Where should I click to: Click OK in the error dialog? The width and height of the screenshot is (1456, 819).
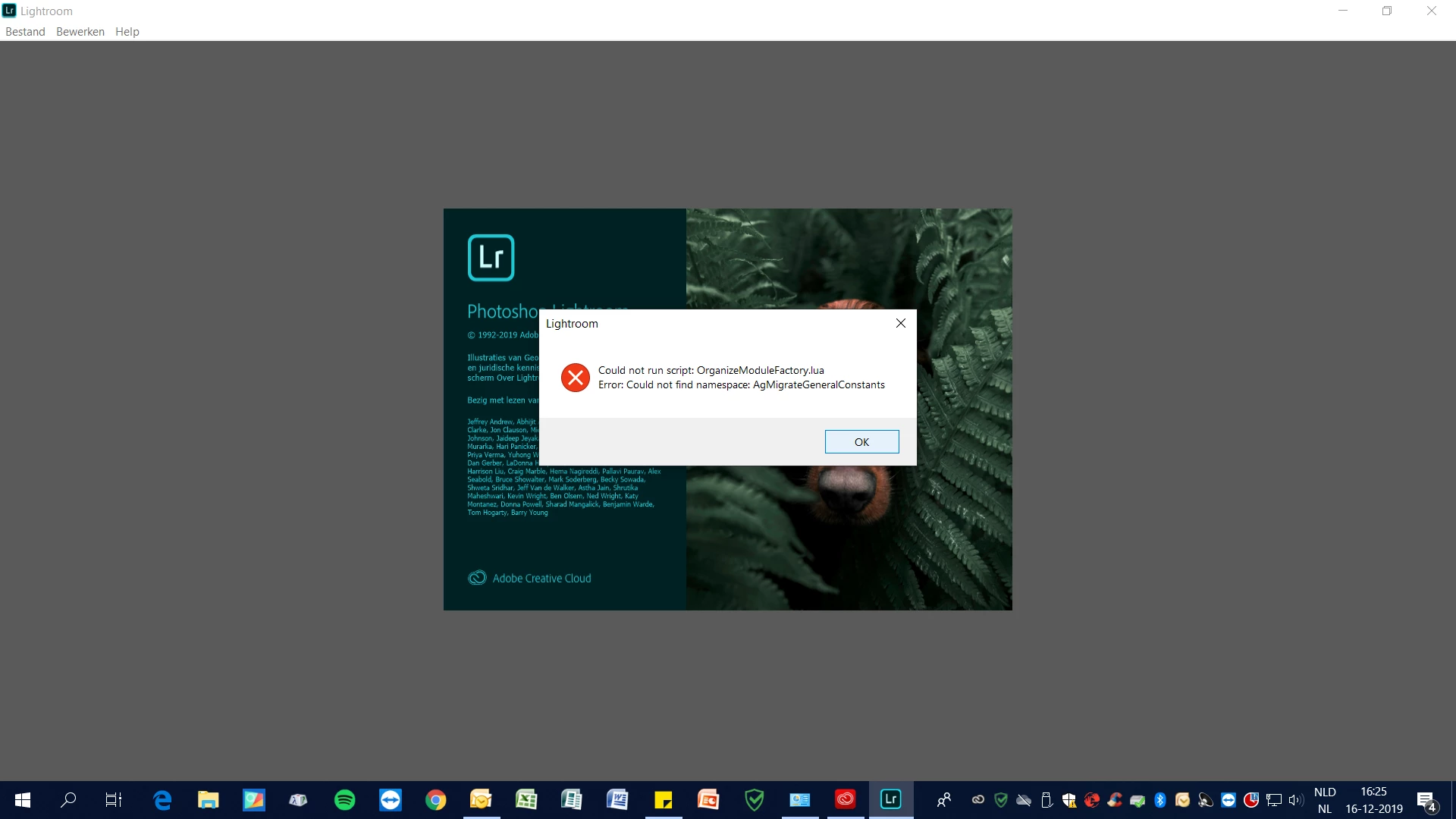[861, 442]
